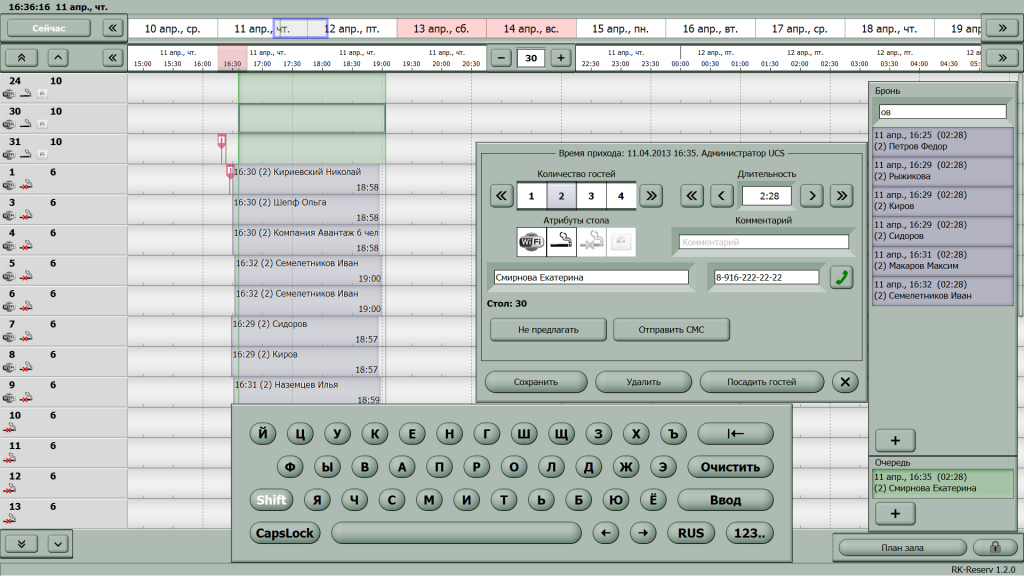Jump to now with Сейчас button
1024x576 pixels.
(x=49, y=28)
